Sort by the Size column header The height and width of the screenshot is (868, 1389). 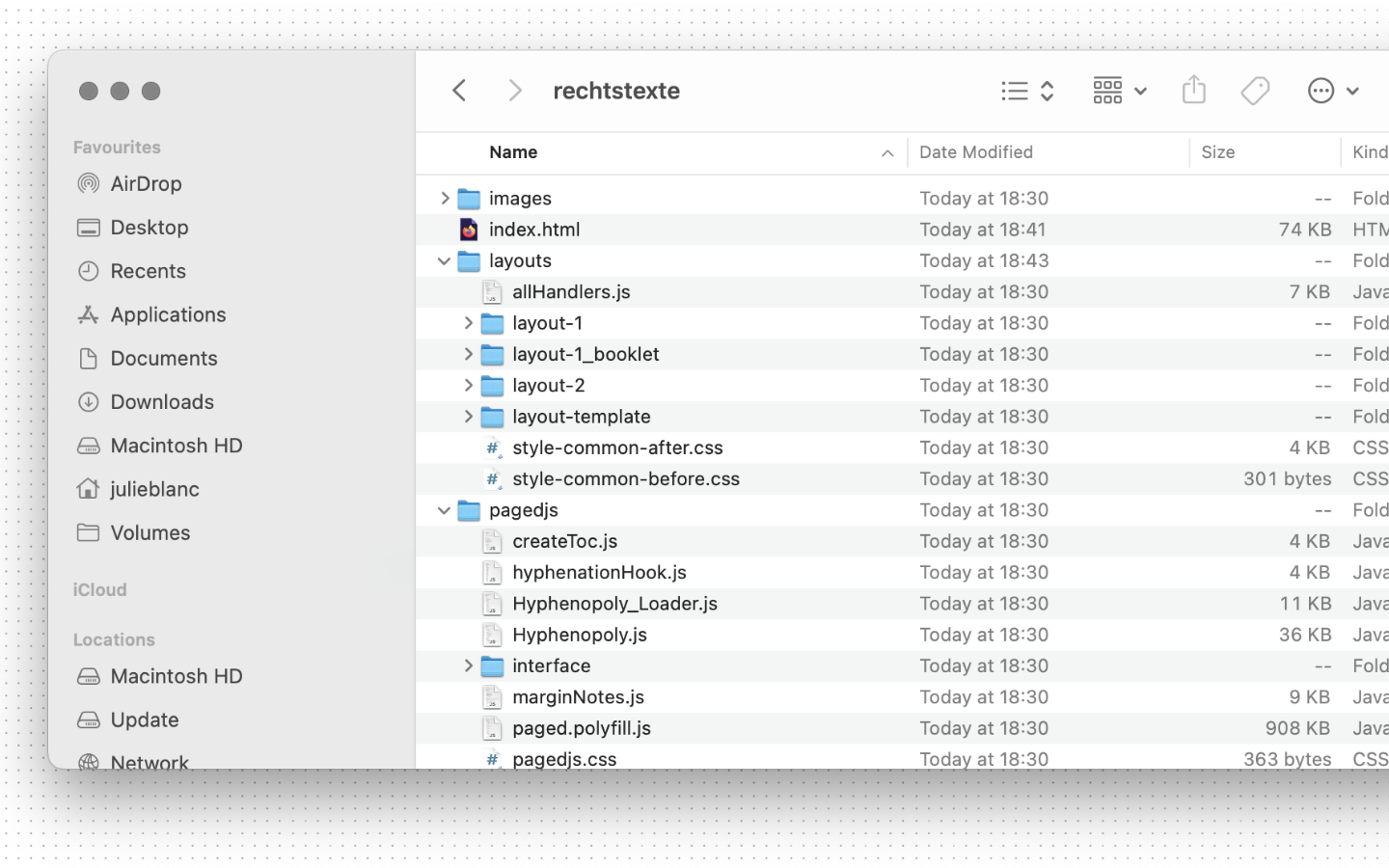pos(1217,152)
